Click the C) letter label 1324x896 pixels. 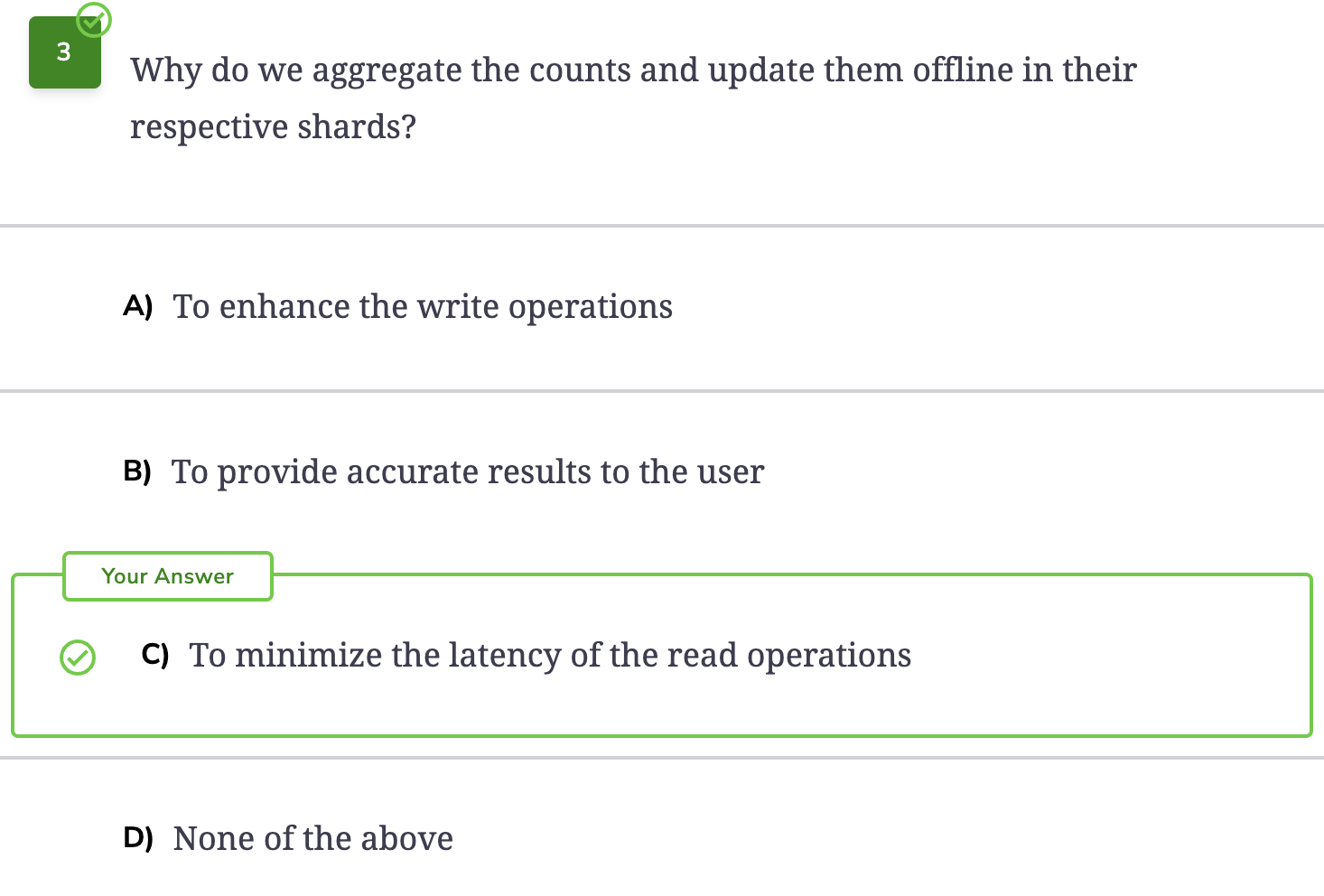[x=155, y=655]
